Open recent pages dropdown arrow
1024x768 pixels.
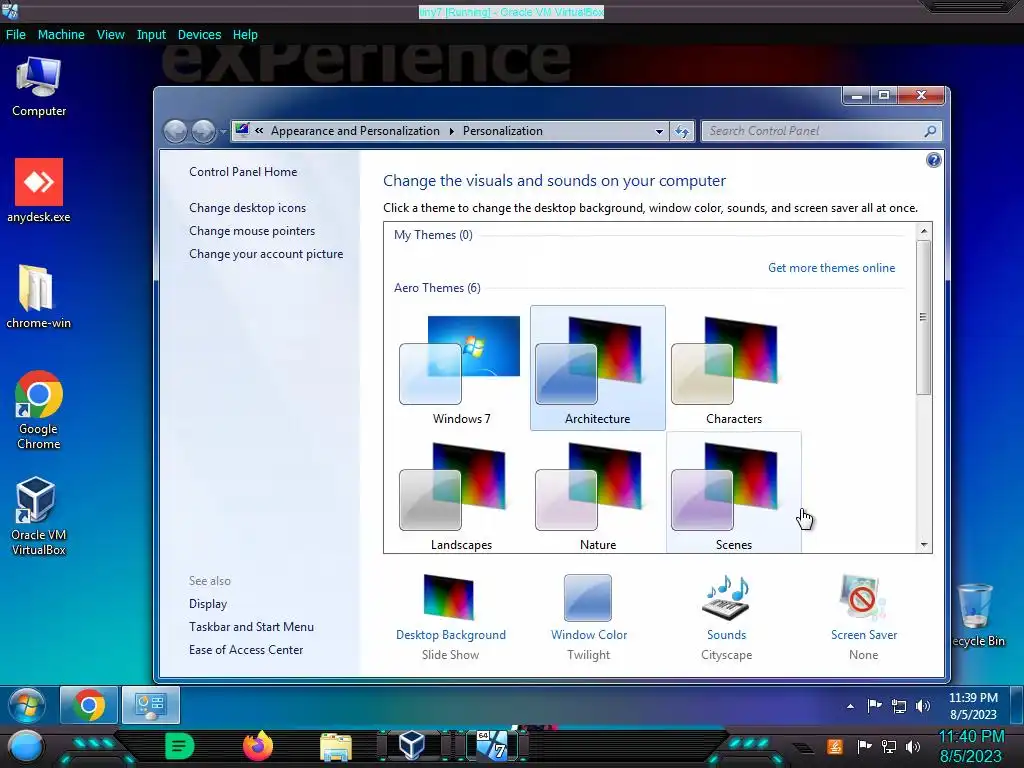point(223,132)
